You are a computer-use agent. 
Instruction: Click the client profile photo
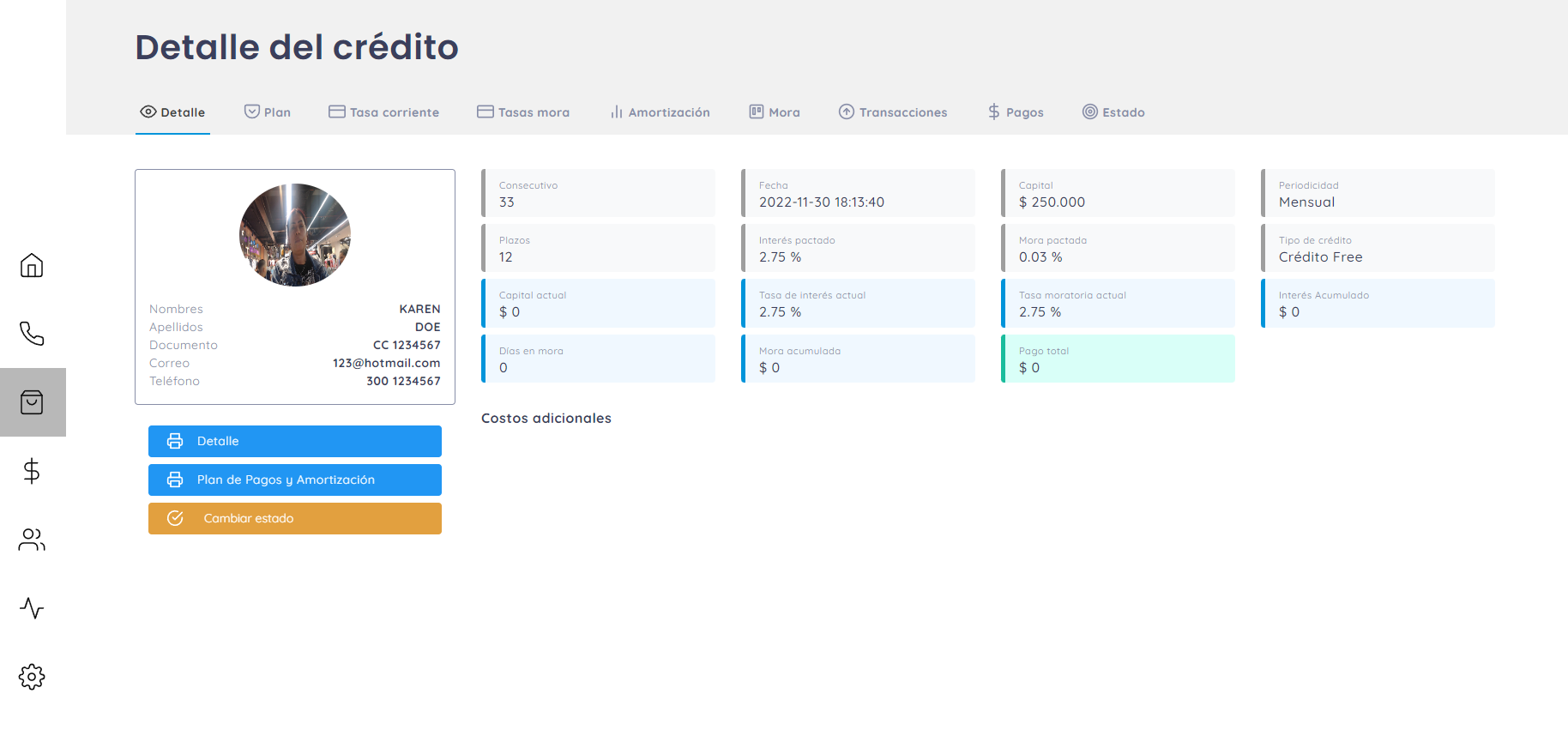click(295, 234)
